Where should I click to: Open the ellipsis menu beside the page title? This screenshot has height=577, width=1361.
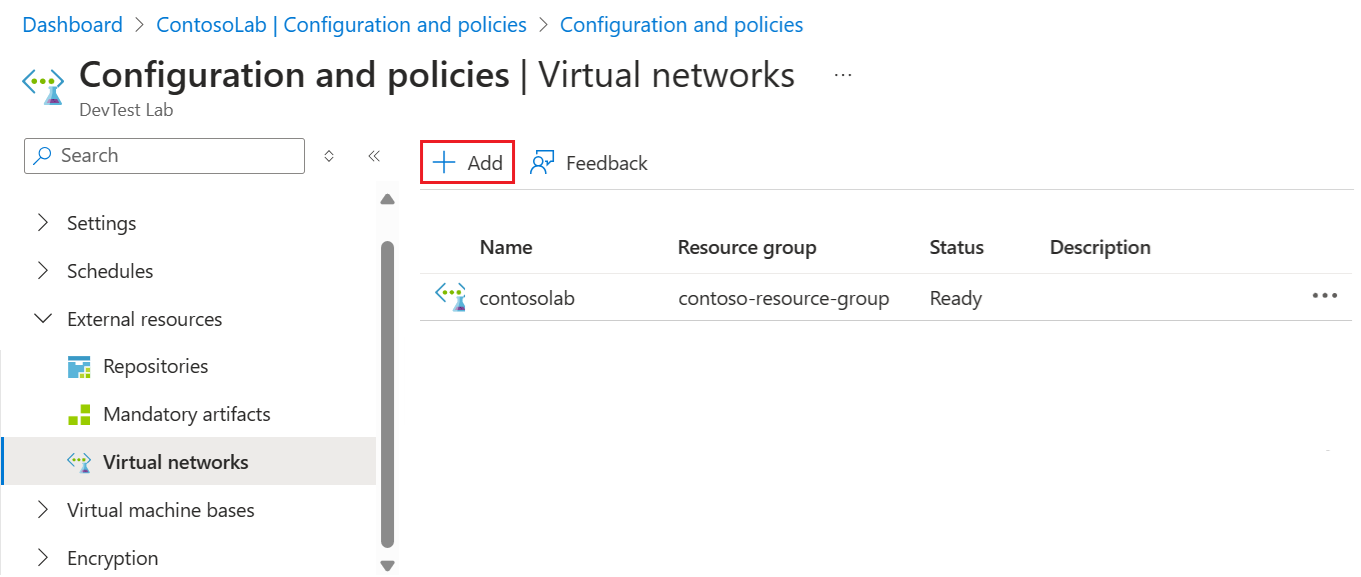(843, 74)
